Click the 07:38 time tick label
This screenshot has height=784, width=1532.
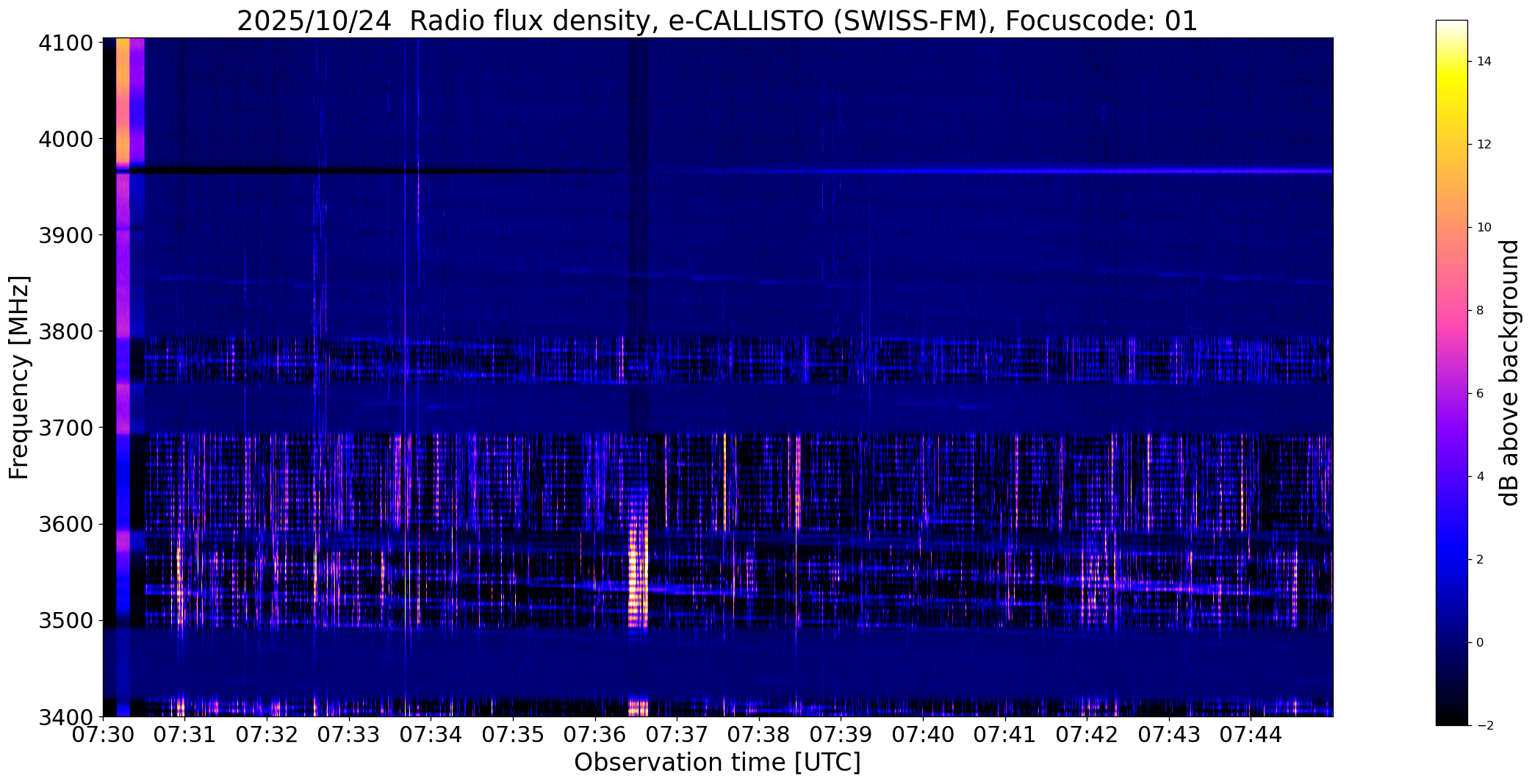coord(759,735)
